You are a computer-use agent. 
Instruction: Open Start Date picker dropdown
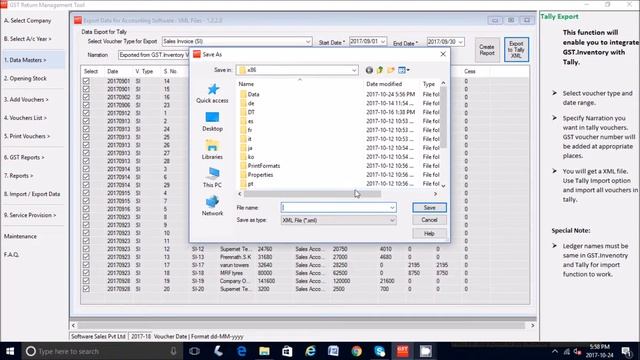383,42
